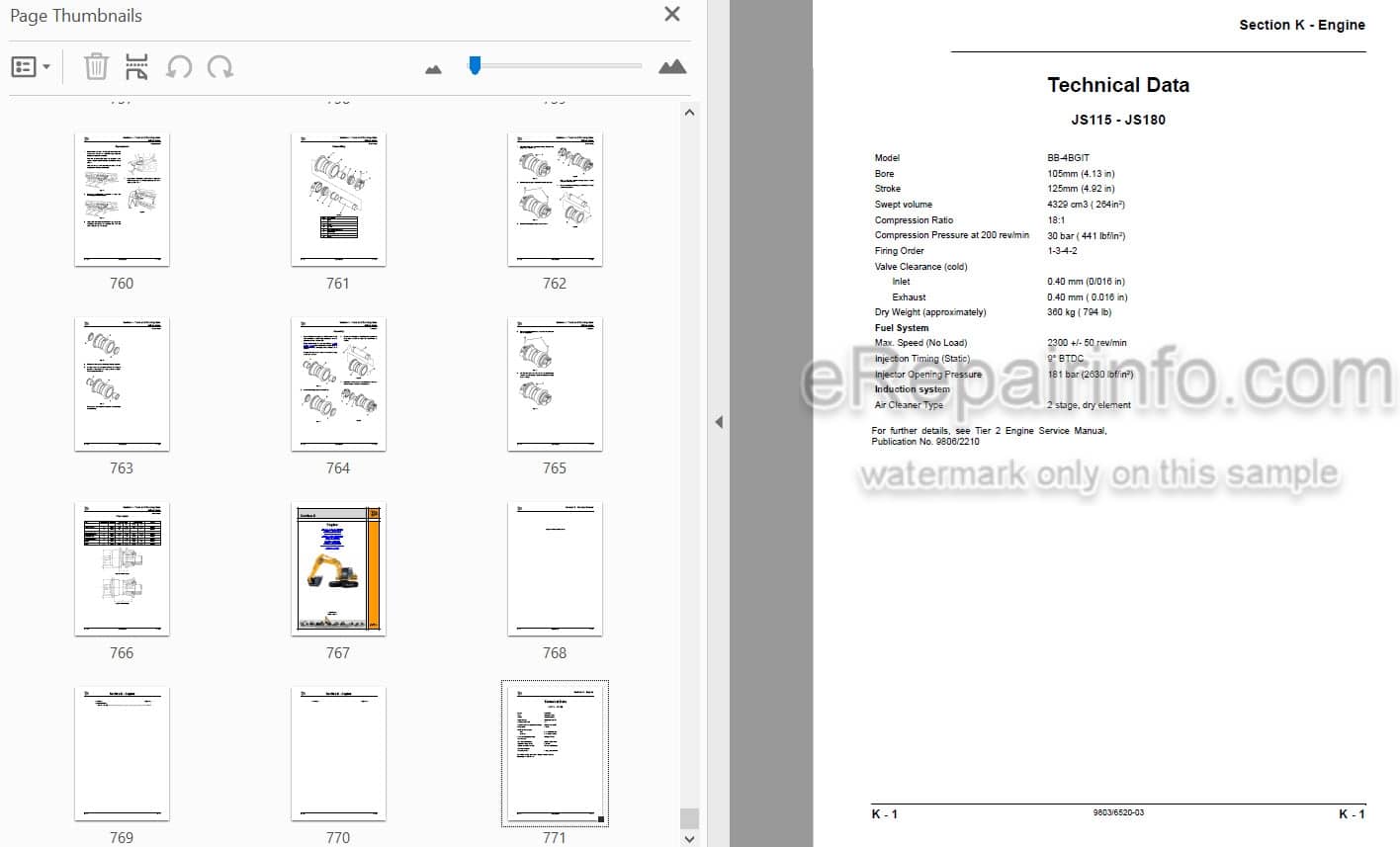Select the page 765 thumbnail
Viewport: 1400px width, 847px height.
coord(555,384)
